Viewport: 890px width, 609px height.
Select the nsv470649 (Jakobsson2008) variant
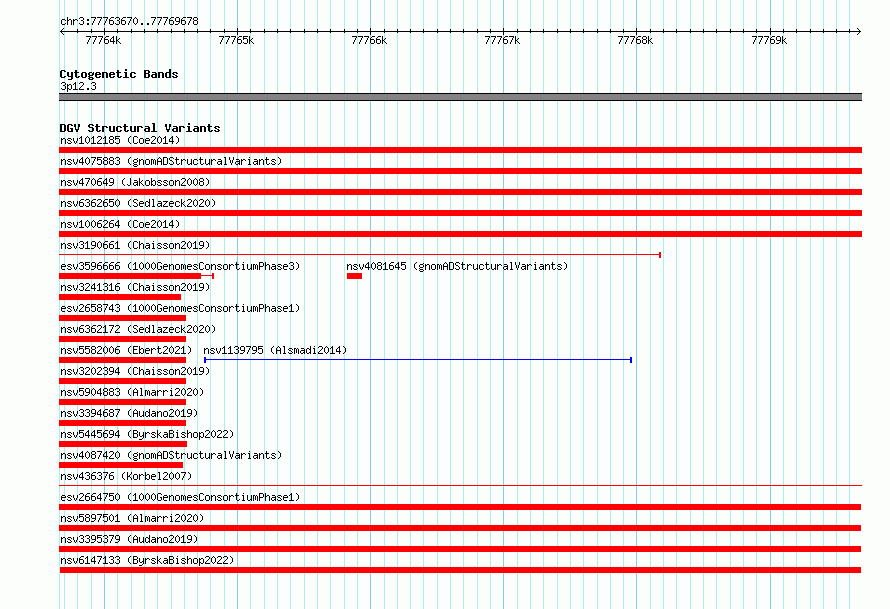click(x=135, y=182)
